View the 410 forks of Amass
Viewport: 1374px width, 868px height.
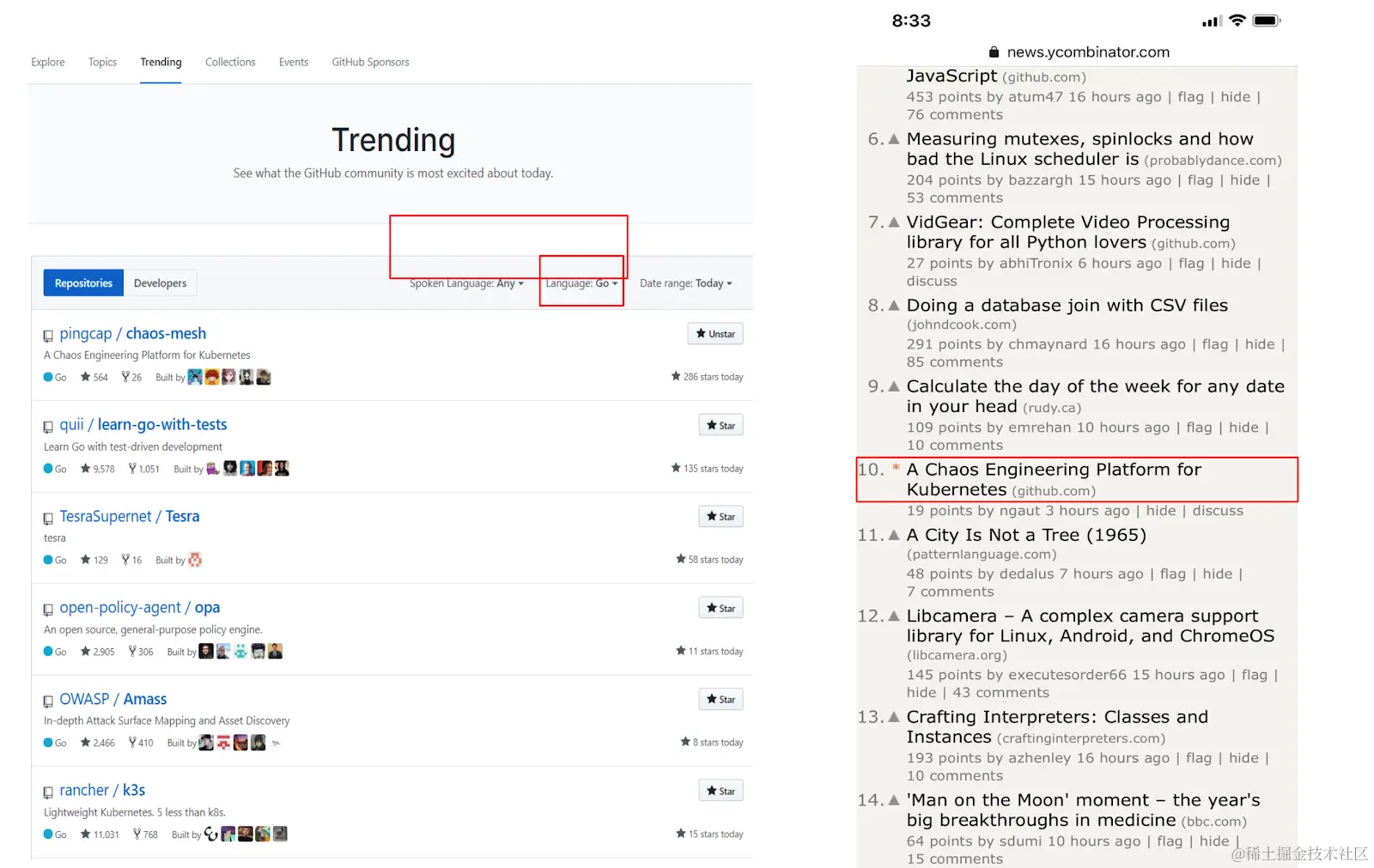point(141,743)
